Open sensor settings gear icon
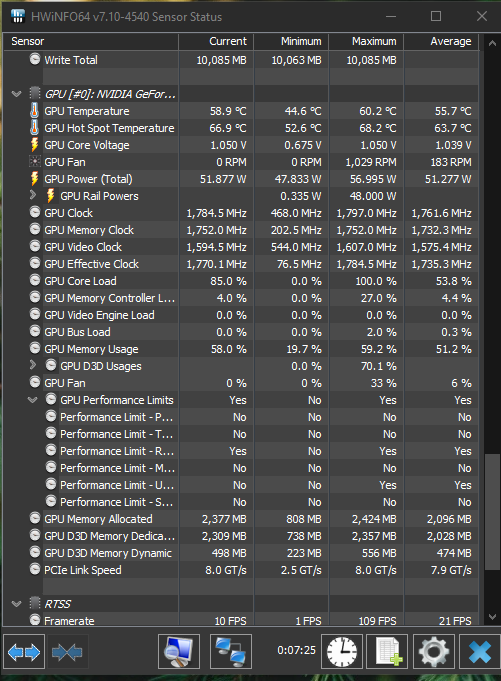Screen dimensions: 501x681 433,651
